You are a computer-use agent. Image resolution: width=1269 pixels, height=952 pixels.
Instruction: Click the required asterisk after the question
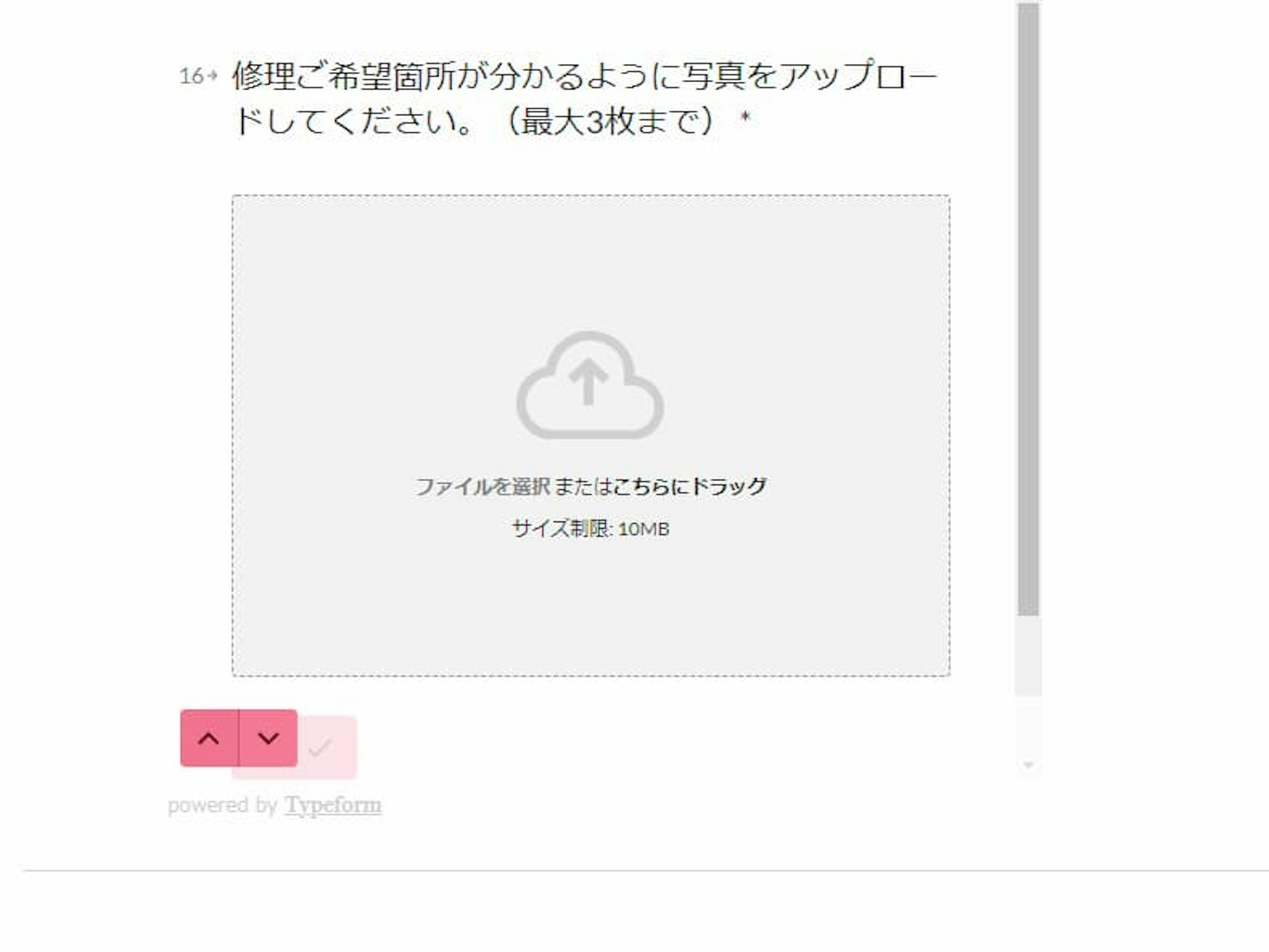pyautogui.click(x=745, y=118)
